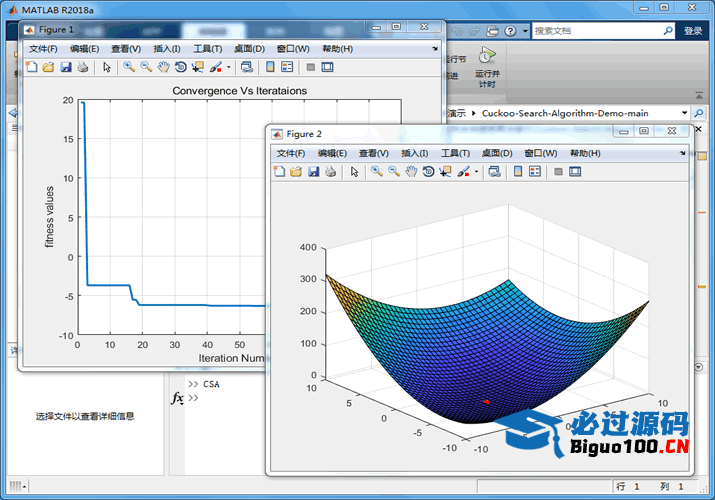Screen dimensions: 715x500
Task: Activate Zoom Out tool in Figure 1
Action: point(146,67)
